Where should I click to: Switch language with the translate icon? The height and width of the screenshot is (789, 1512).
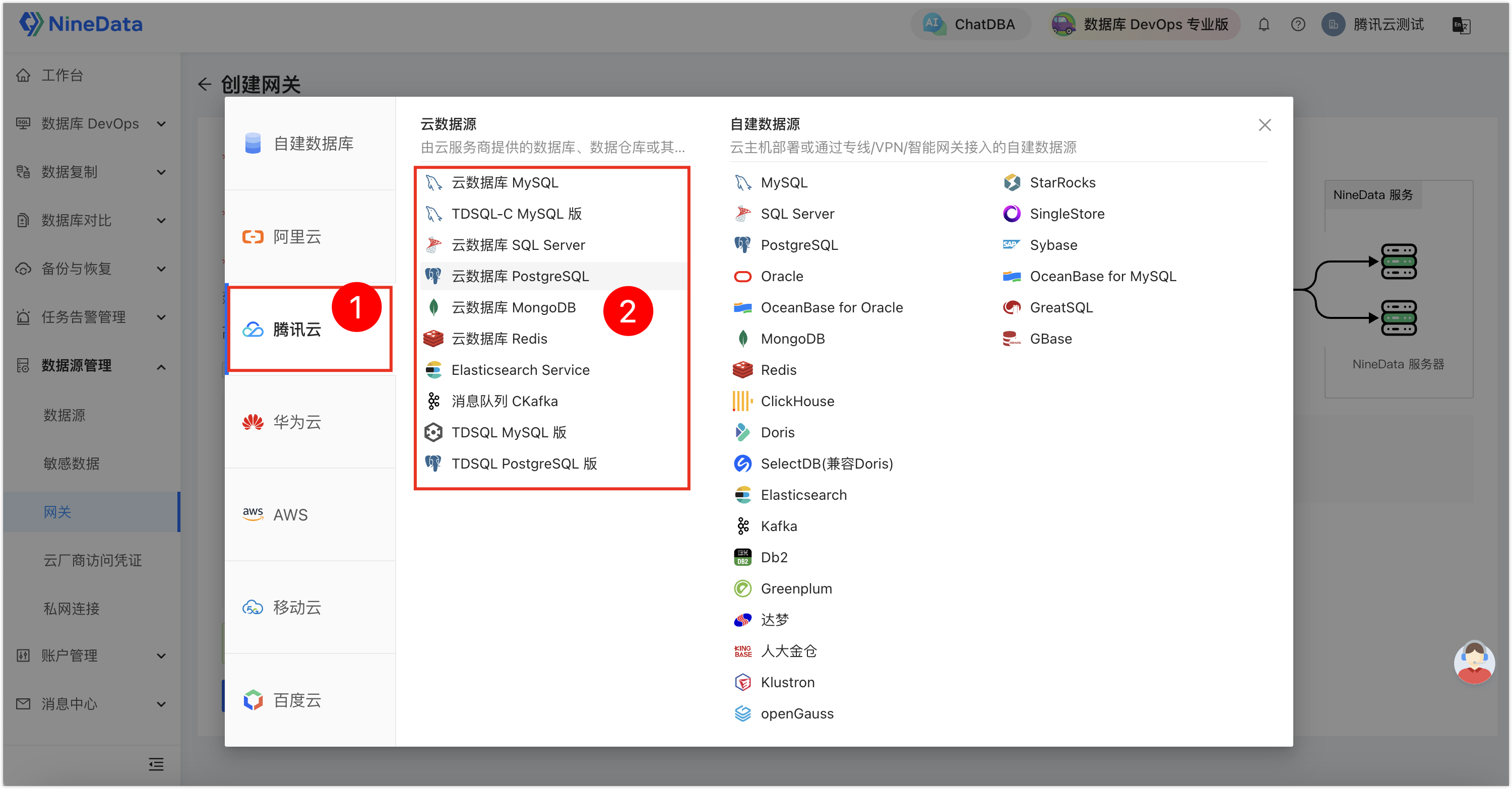coord(1461,25)
